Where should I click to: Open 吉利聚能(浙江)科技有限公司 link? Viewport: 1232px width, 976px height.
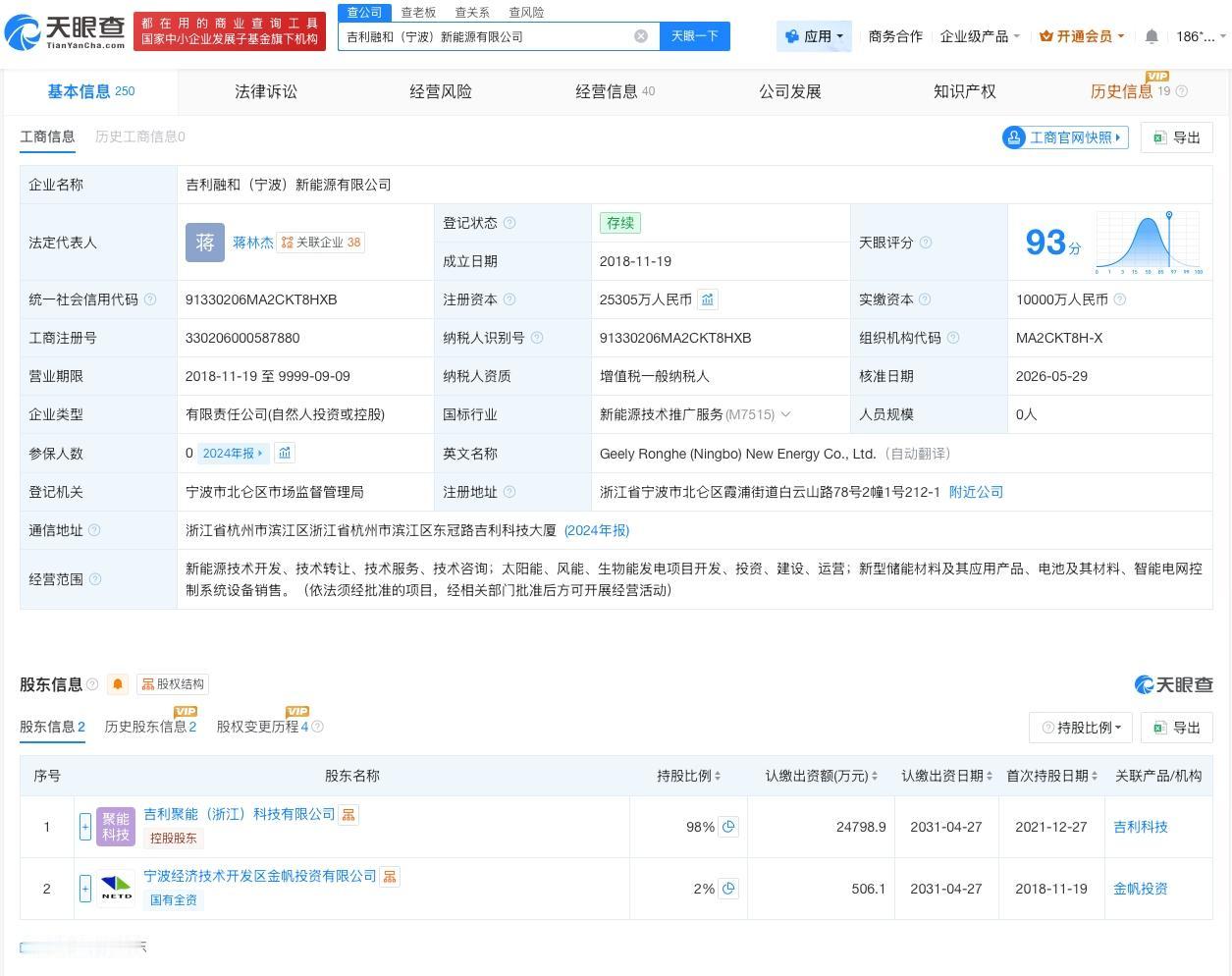[240, 814]
